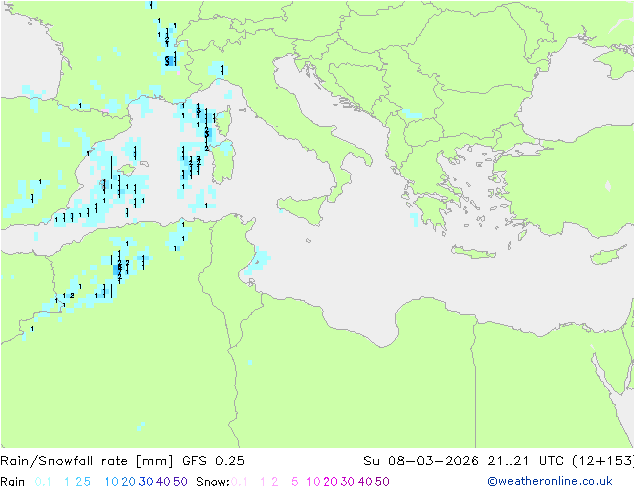Select the 'Rain/Snowfall rate [mm]' title text
This screenshot has height=490, width=634.
87,461
